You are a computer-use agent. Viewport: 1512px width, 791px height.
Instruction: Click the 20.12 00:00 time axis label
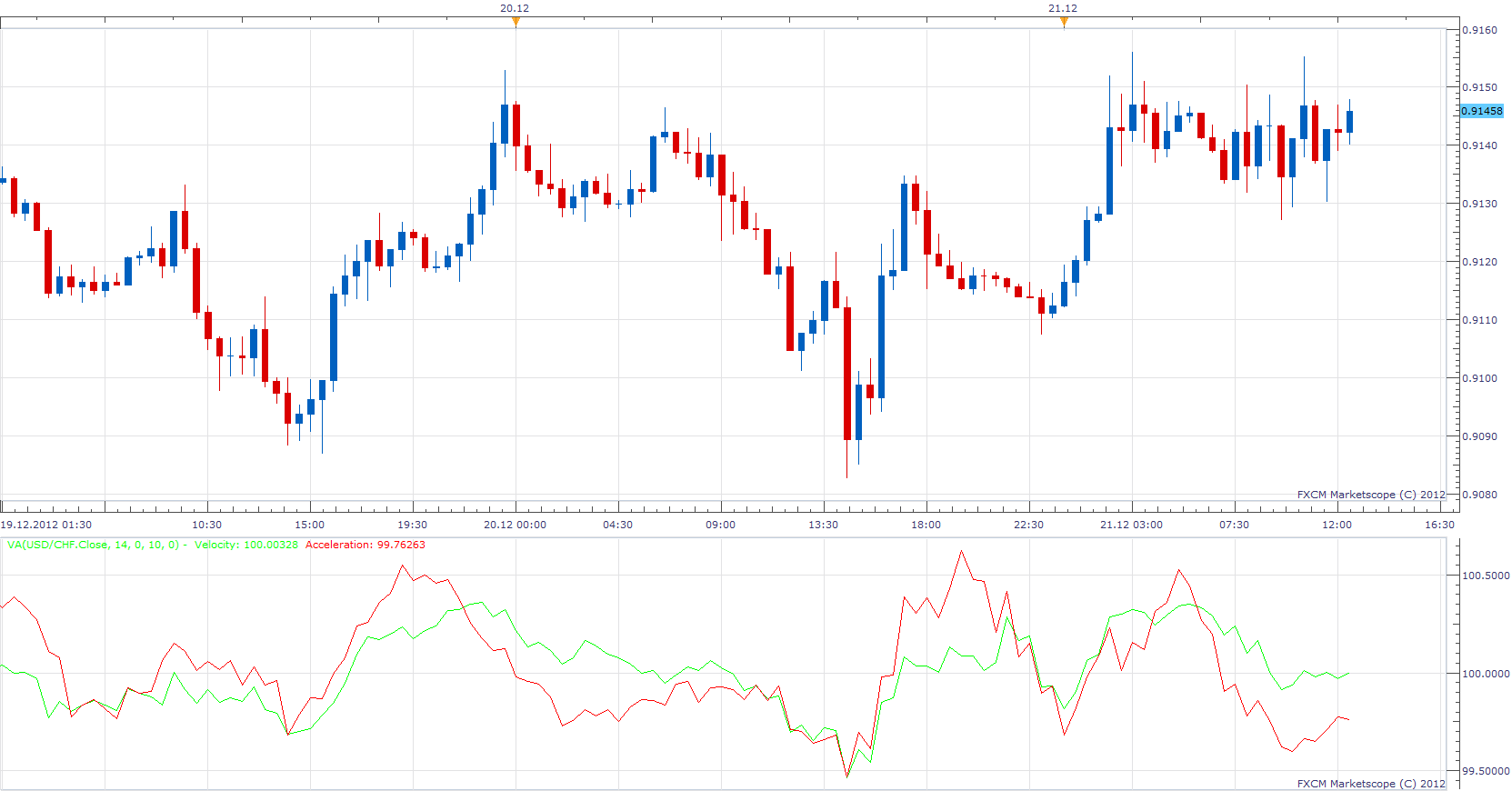[x=516, y=525]
